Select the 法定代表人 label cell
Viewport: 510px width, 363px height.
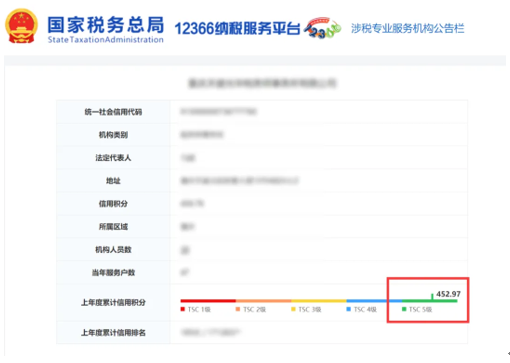(113, 158)
